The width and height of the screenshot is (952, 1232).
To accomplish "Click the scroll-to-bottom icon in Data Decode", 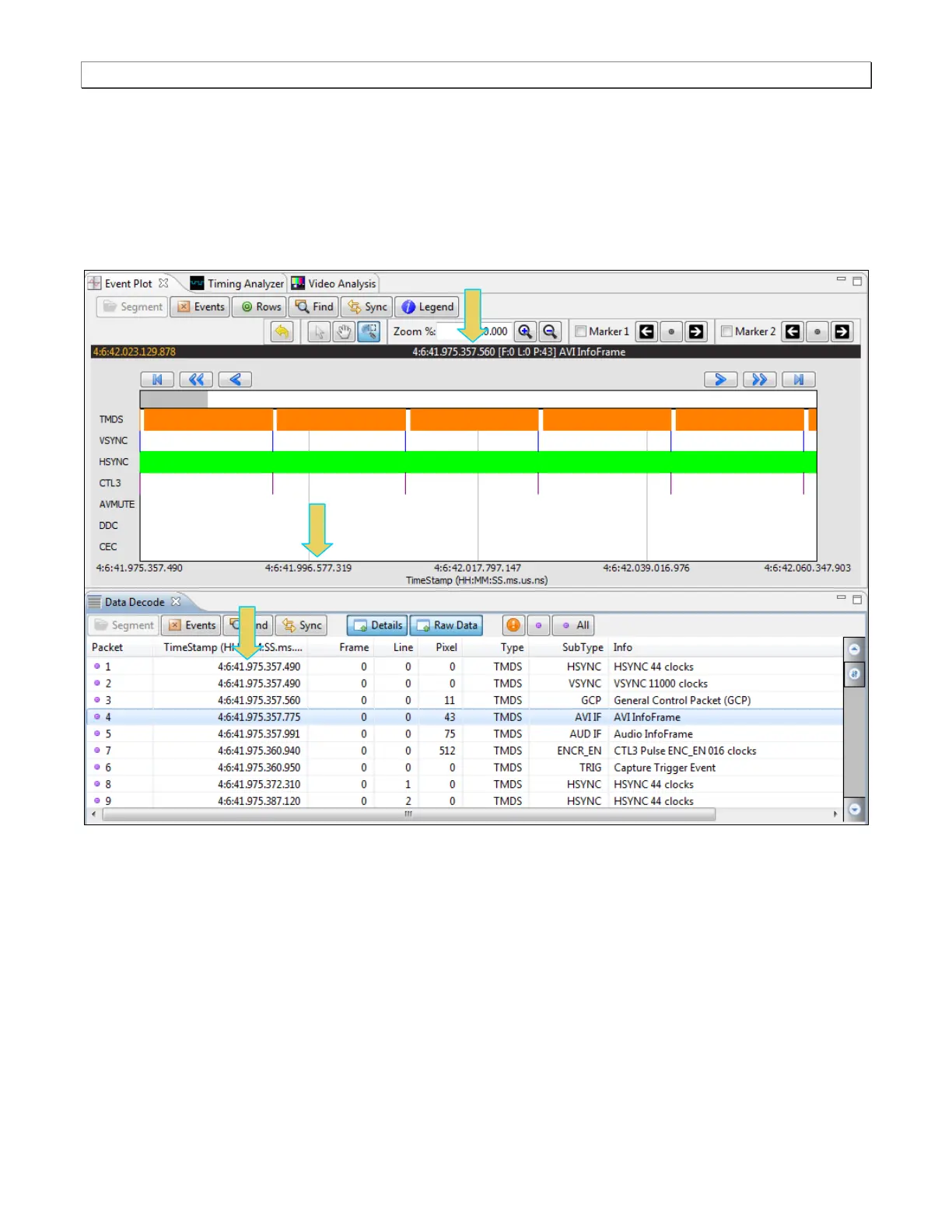I will (854, 809).
